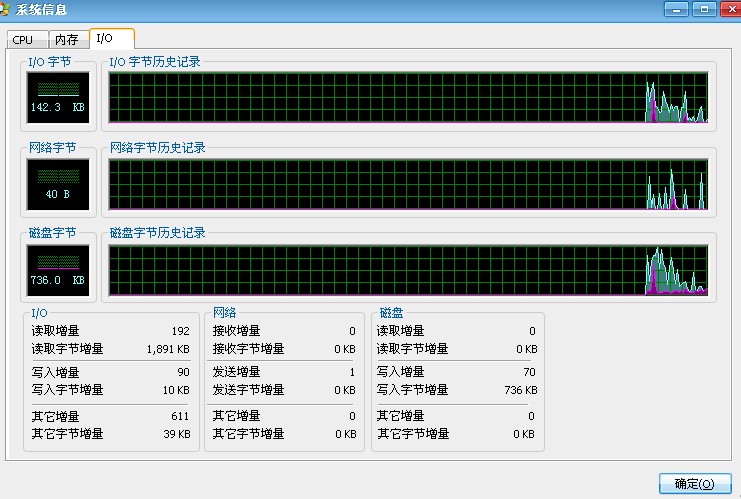Viewport: 741px width, 499px height.
Task: Select I/O 读取增量 value 192
Action: click(x=181, y=331)
